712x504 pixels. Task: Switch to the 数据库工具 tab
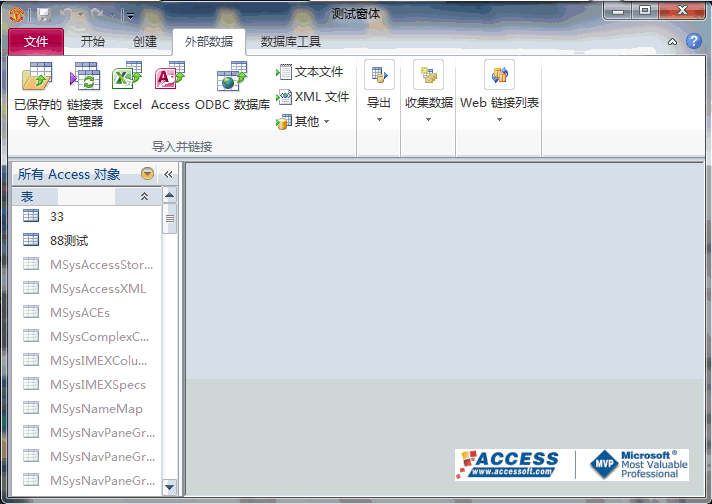[x=291, y=42]
